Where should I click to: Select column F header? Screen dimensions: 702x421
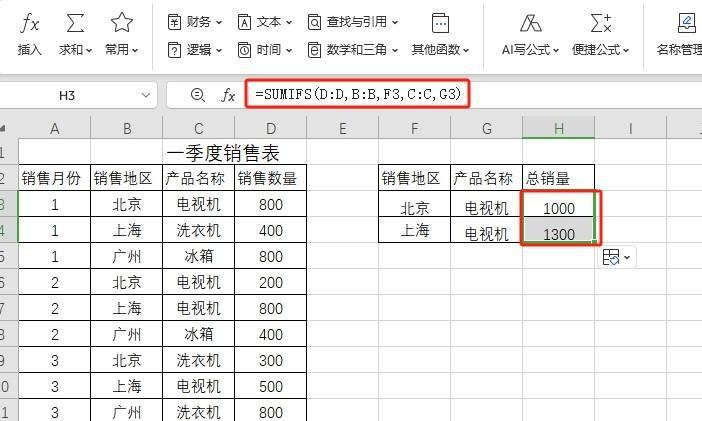pyautogui.click(x=415, y=129)
